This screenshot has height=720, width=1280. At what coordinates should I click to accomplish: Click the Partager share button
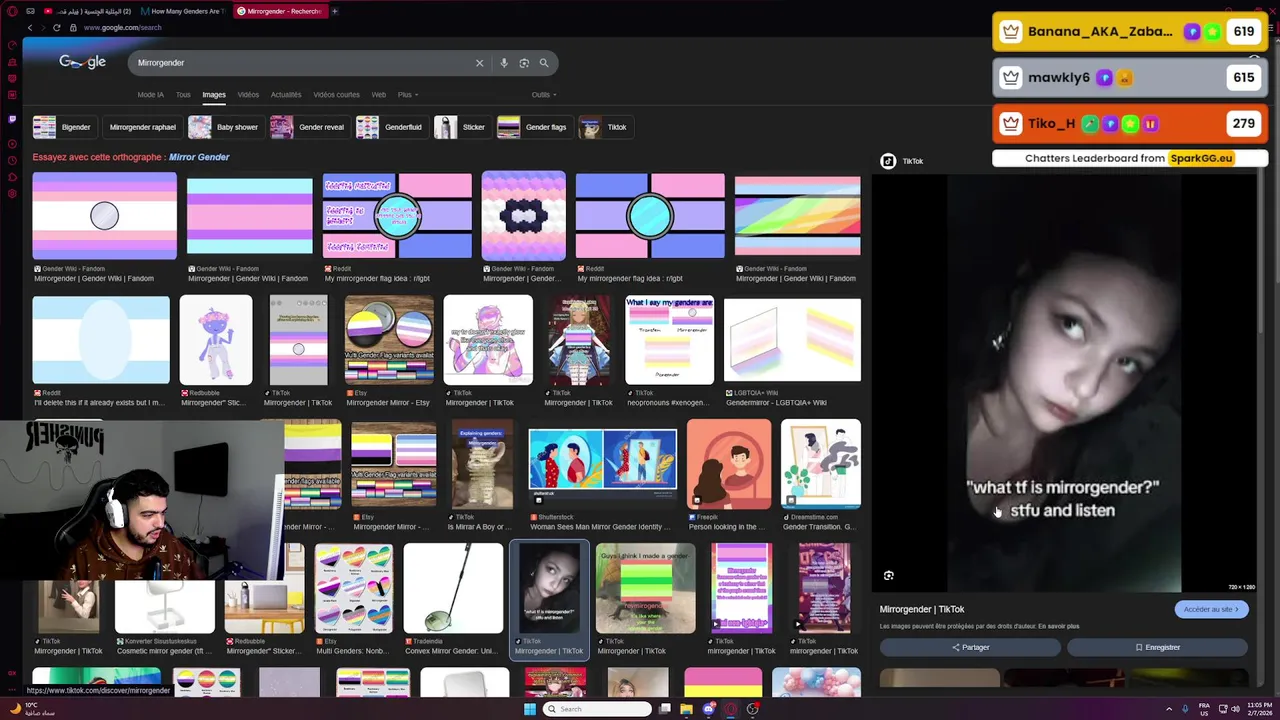tap(970, 647)
